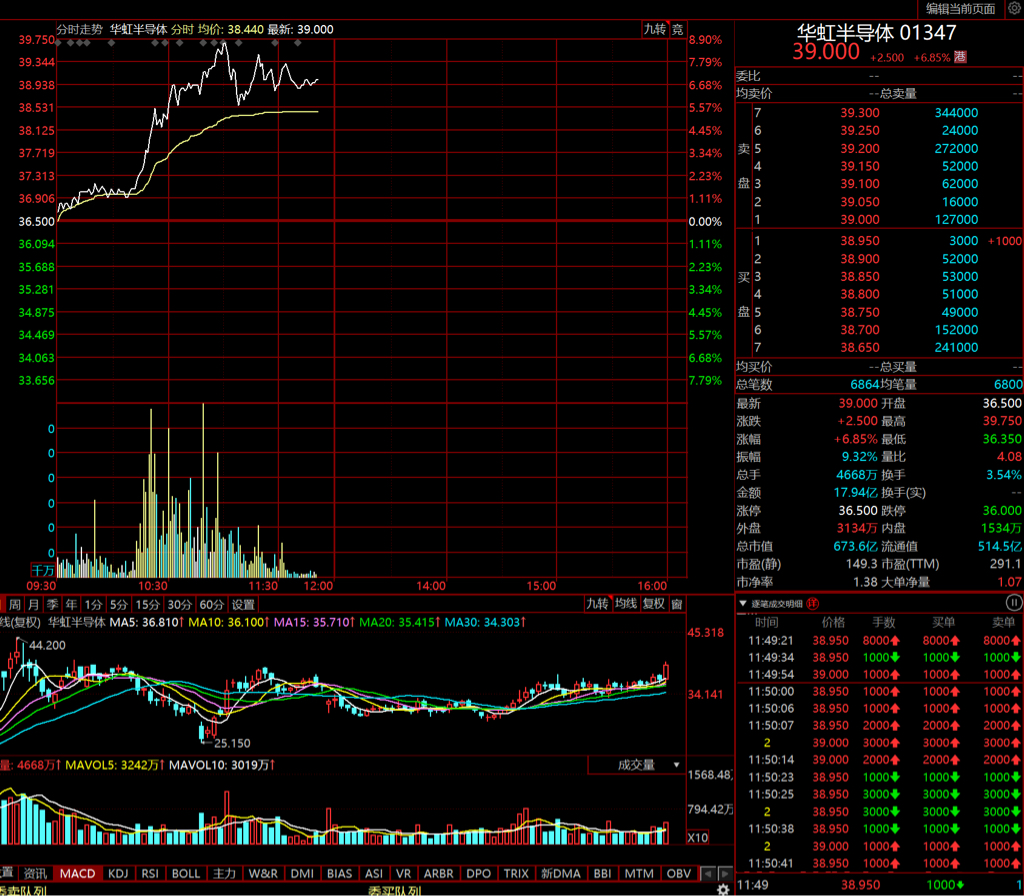Switch K-line period to 季

(53, 605)
